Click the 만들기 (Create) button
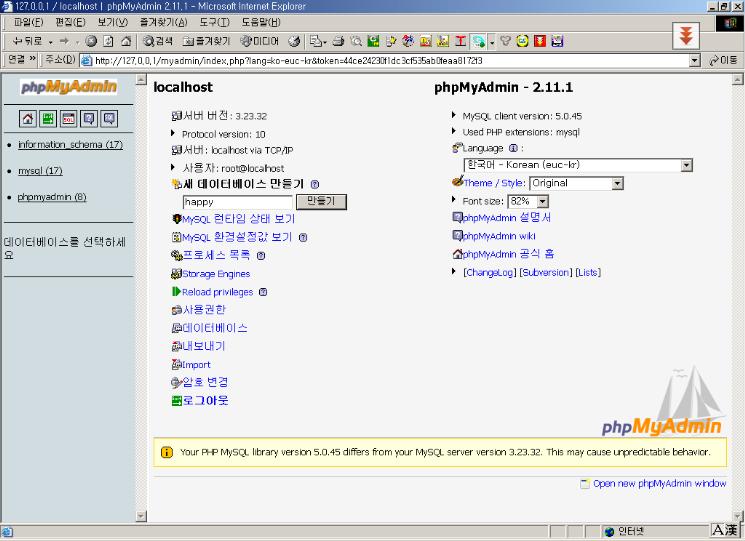 321,202
